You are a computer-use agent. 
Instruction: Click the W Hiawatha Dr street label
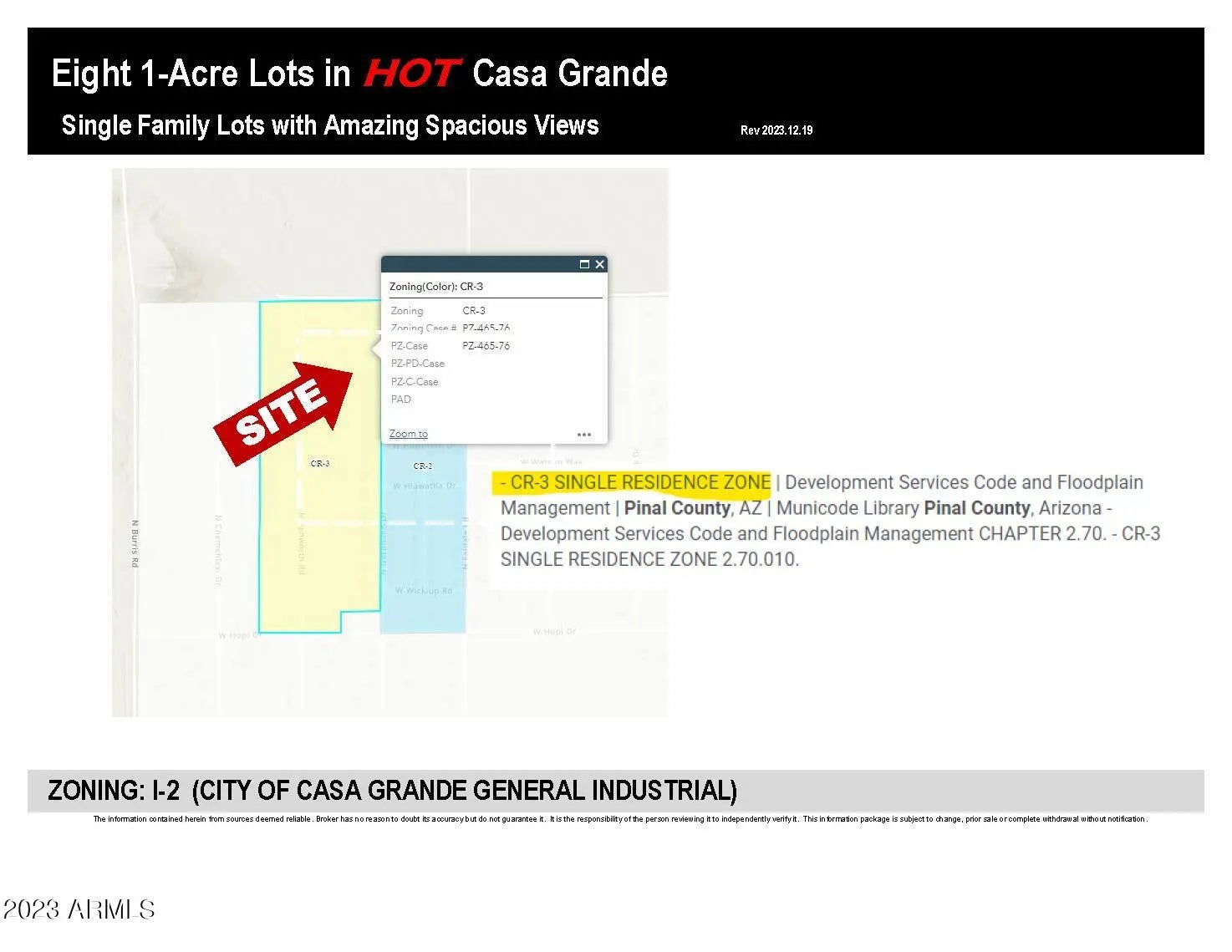point(425,486)
